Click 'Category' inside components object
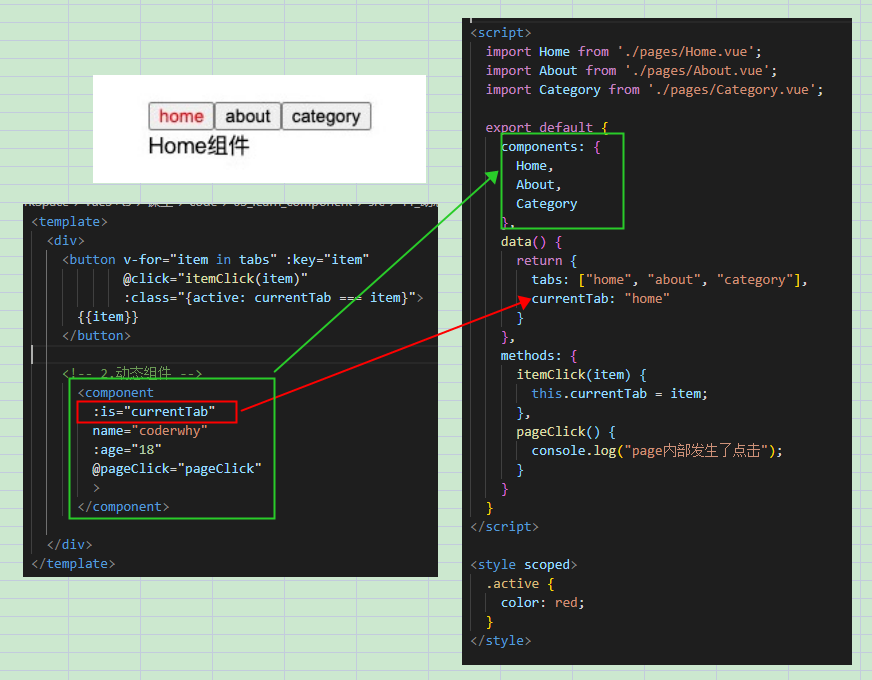The height and width of the screenshot is (680, 872). (547, 203)
